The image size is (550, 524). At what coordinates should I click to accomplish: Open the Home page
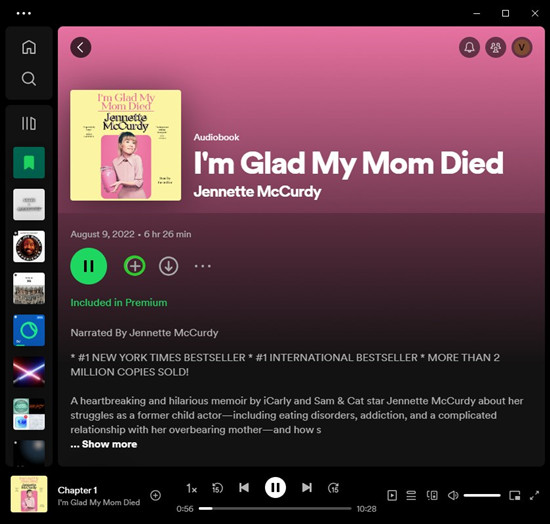(x=29, y=47)
